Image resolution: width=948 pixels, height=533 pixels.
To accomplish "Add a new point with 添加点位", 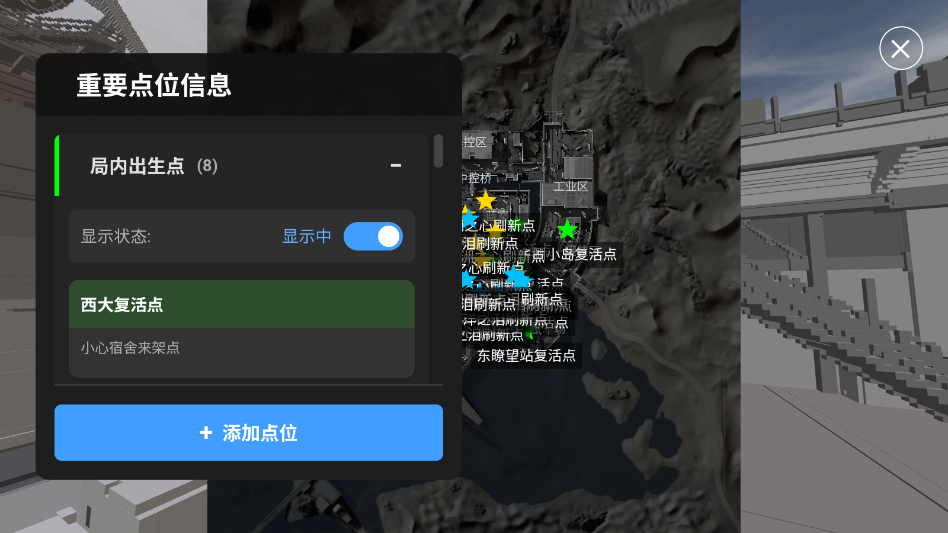I will point(248,433).
